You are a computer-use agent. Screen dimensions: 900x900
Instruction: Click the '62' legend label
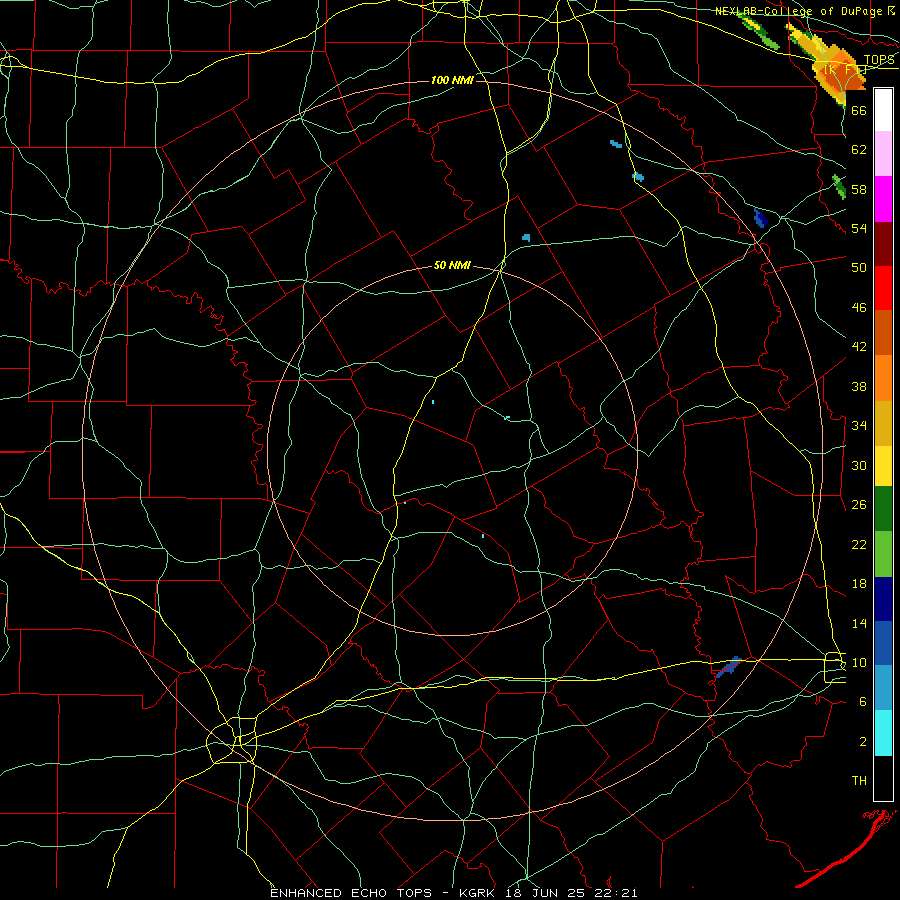pos(859,150)
